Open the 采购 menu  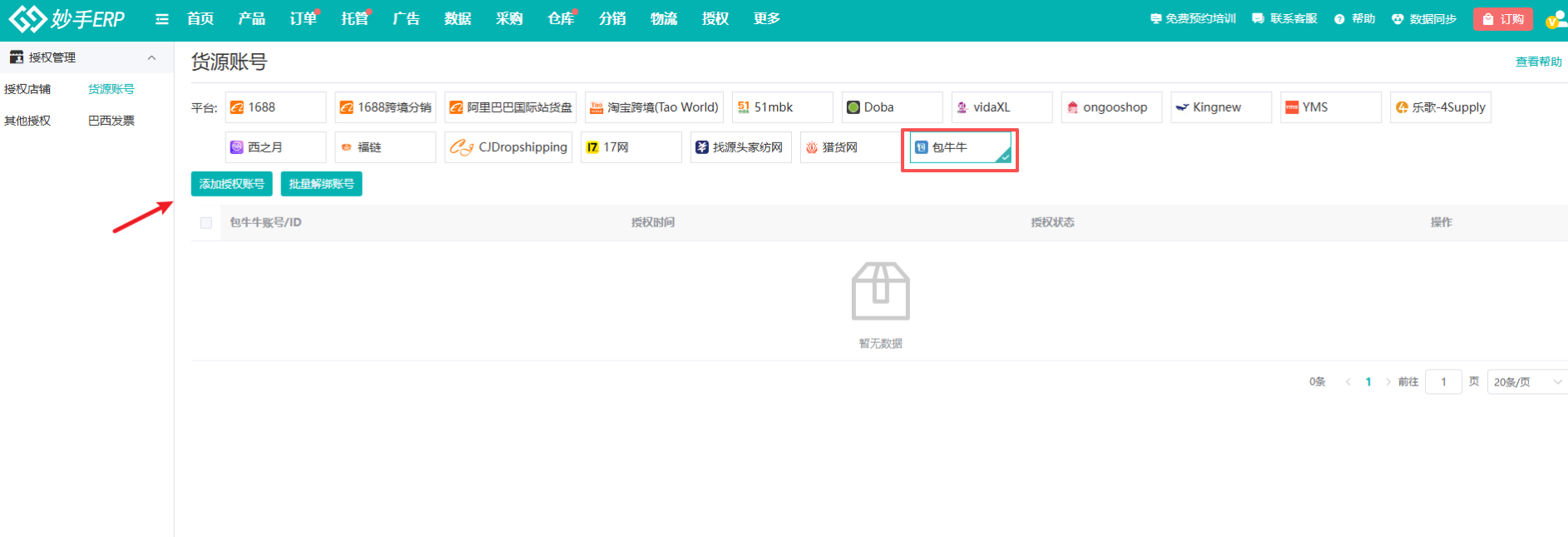pyautogui.click(x=509, y=18)
